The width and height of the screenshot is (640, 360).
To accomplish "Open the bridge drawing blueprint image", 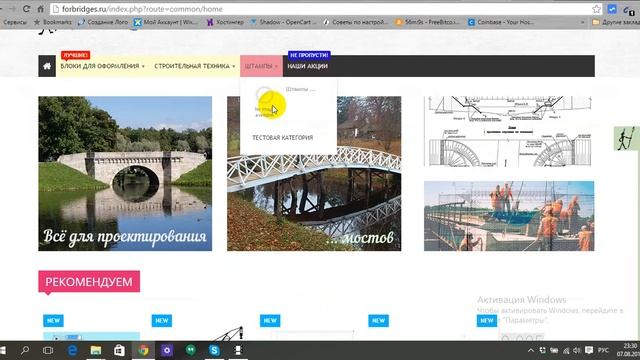I will [508, 131].
